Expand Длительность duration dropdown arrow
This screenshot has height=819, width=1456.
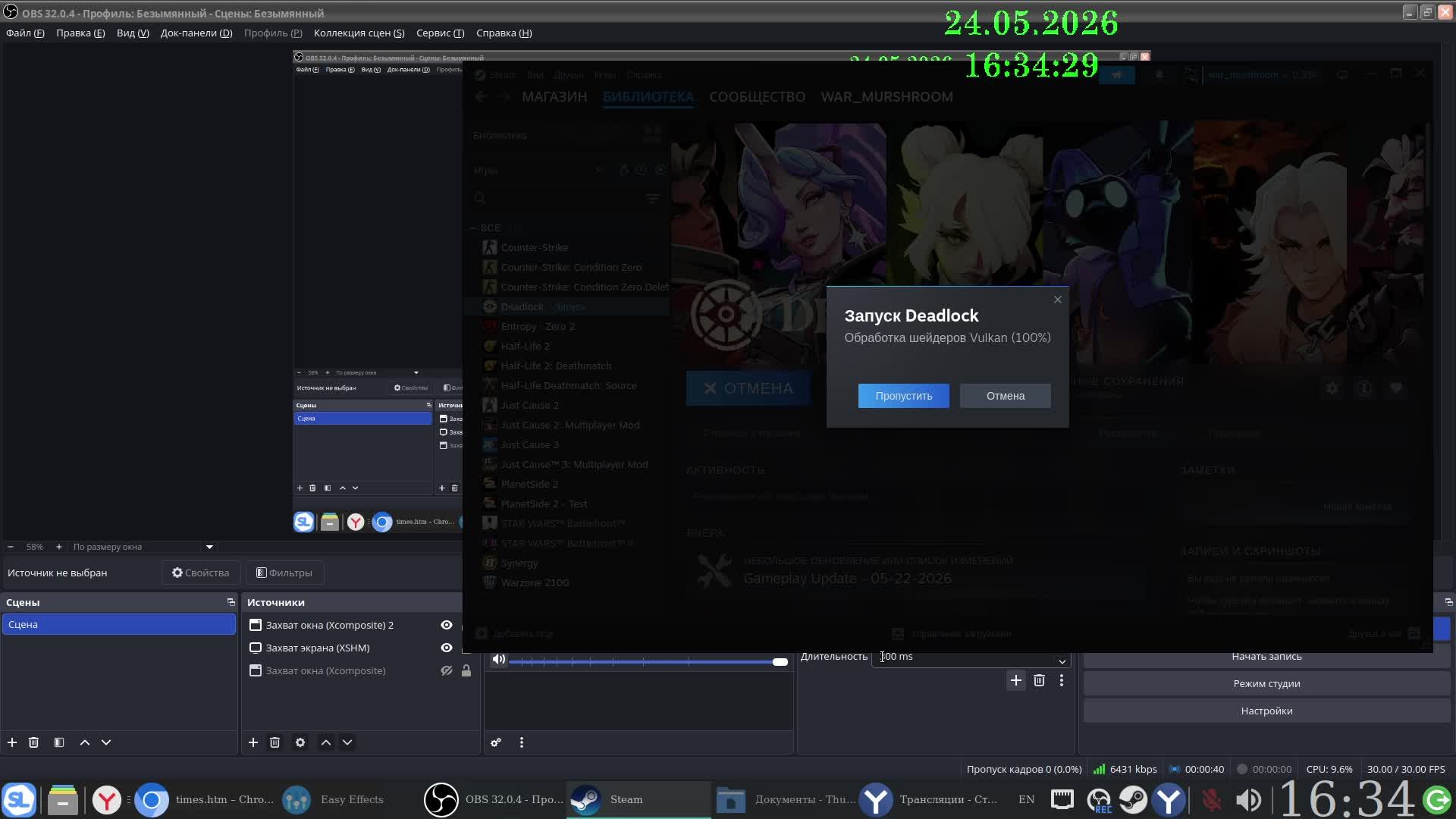pyautogui.click(x=1062, y=661)
